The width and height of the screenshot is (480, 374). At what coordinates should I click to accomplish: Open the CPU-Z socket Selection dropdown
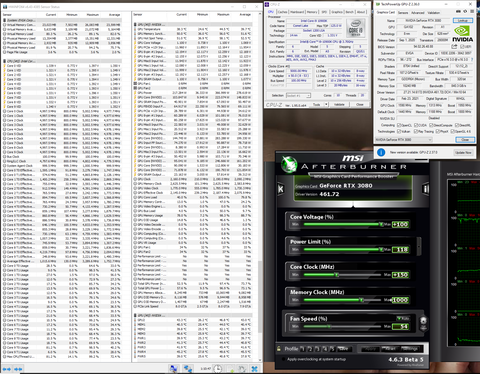point(298,95)
